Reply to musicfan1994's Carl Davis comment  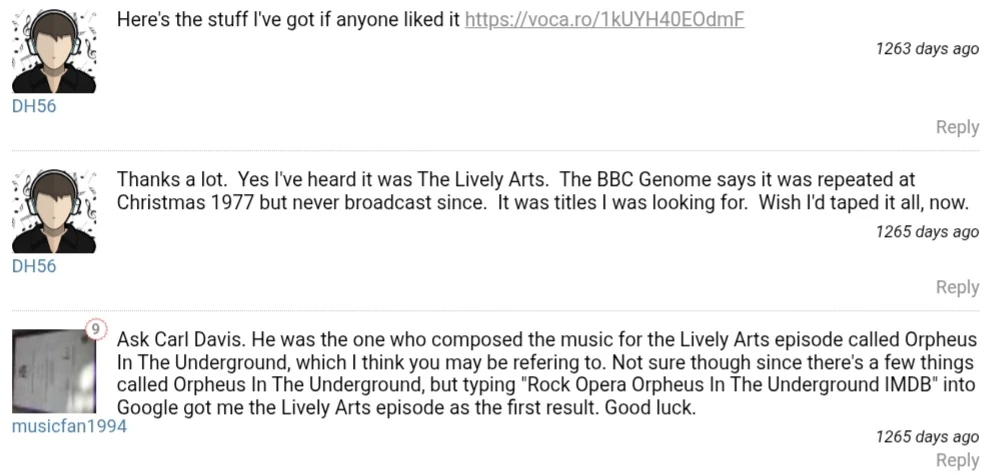click(x=957, y=460)
